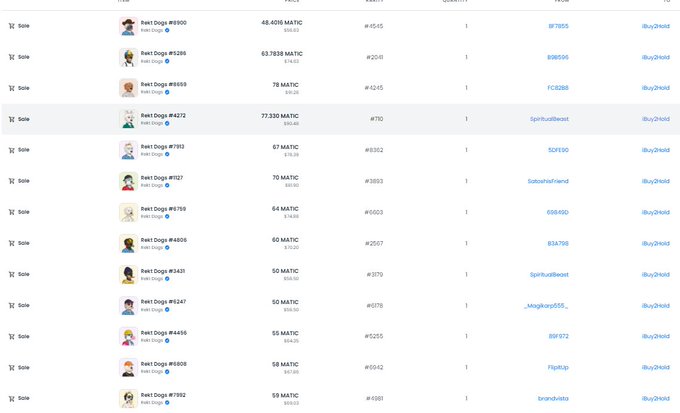Open thumbnail of Rekt Dogs #6247
The height and width of the screenshot is (413, 680).
[128, 306]
